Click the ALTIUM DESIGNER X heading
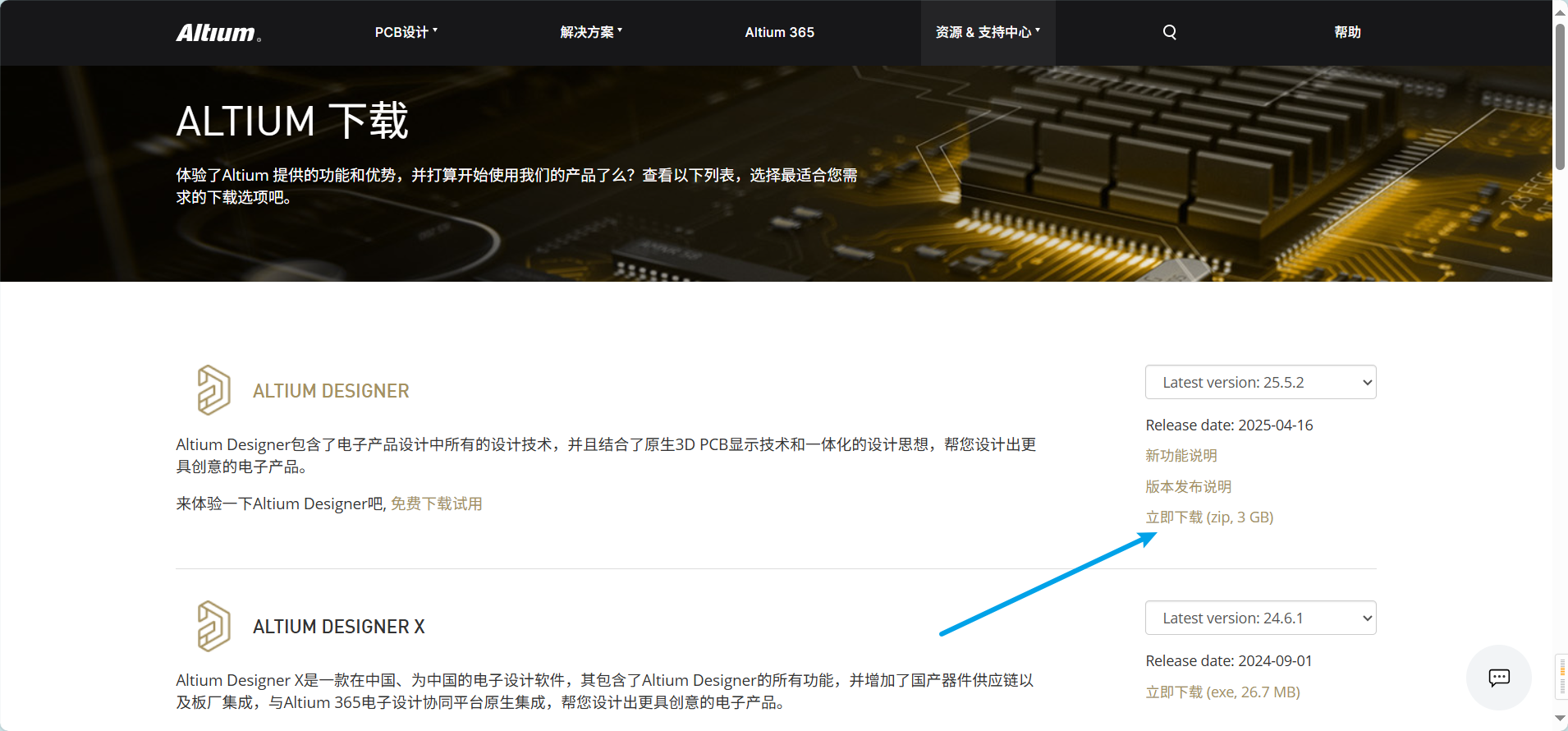This screenshot has height=731, width=1568. pos(339,627)
